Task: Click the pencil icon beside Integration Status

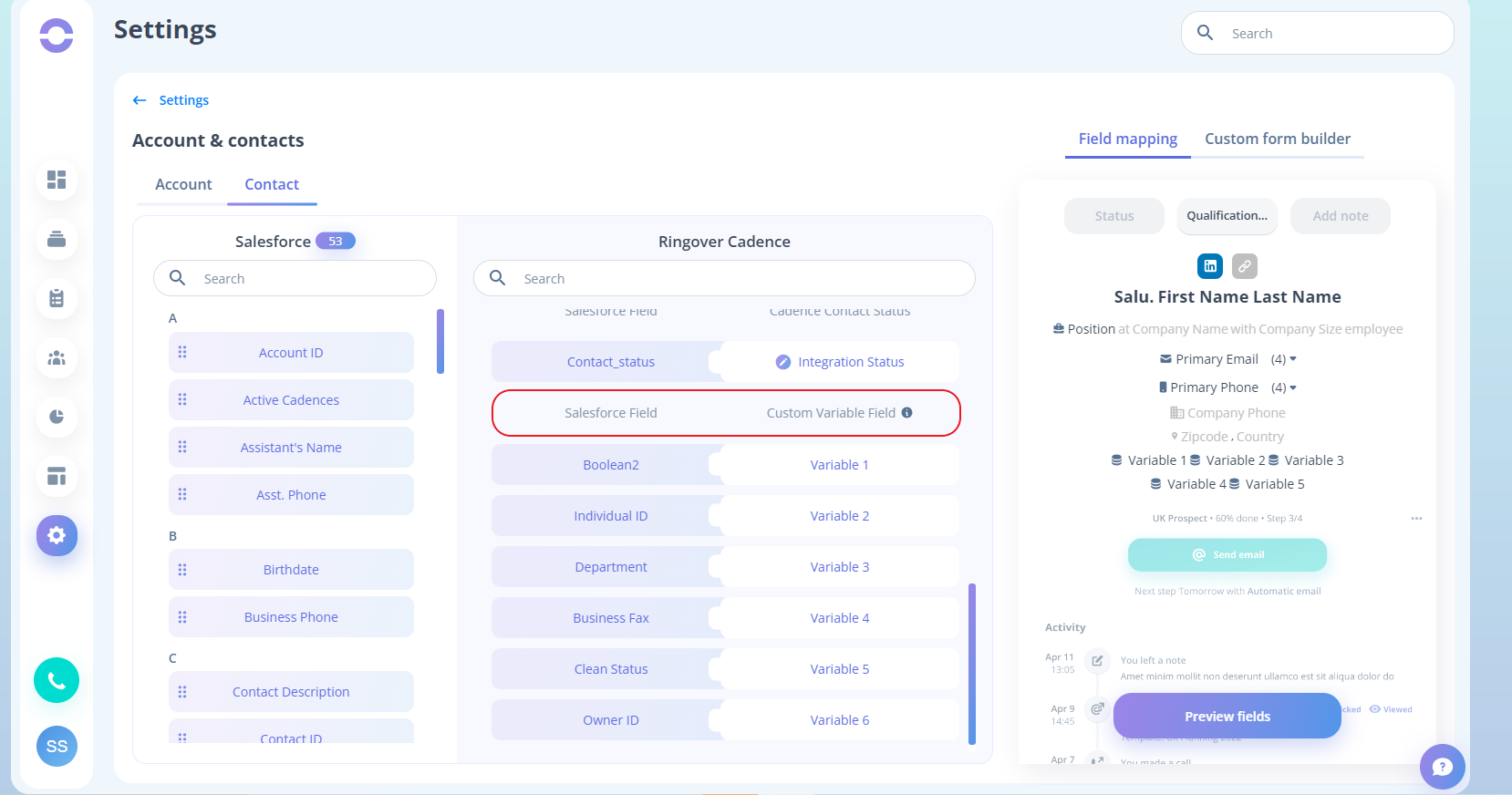Action: pos(783,362)
